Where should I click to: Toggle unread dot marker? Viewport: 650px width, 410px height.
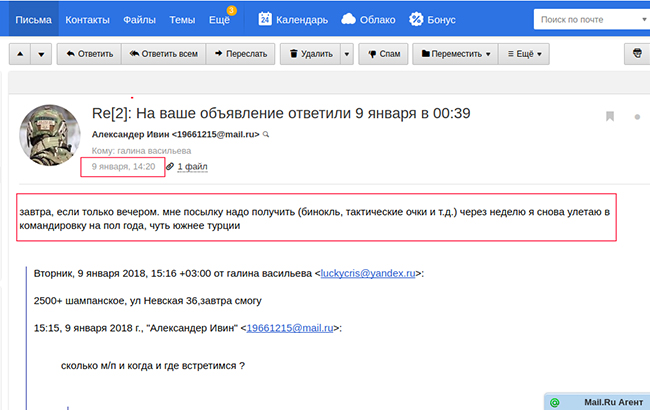(637, 117)
